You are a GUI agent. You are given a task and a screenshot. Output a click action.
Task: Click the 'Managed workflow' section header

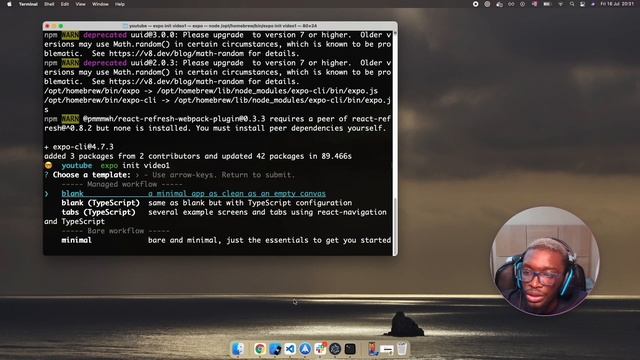pos(122,184)
